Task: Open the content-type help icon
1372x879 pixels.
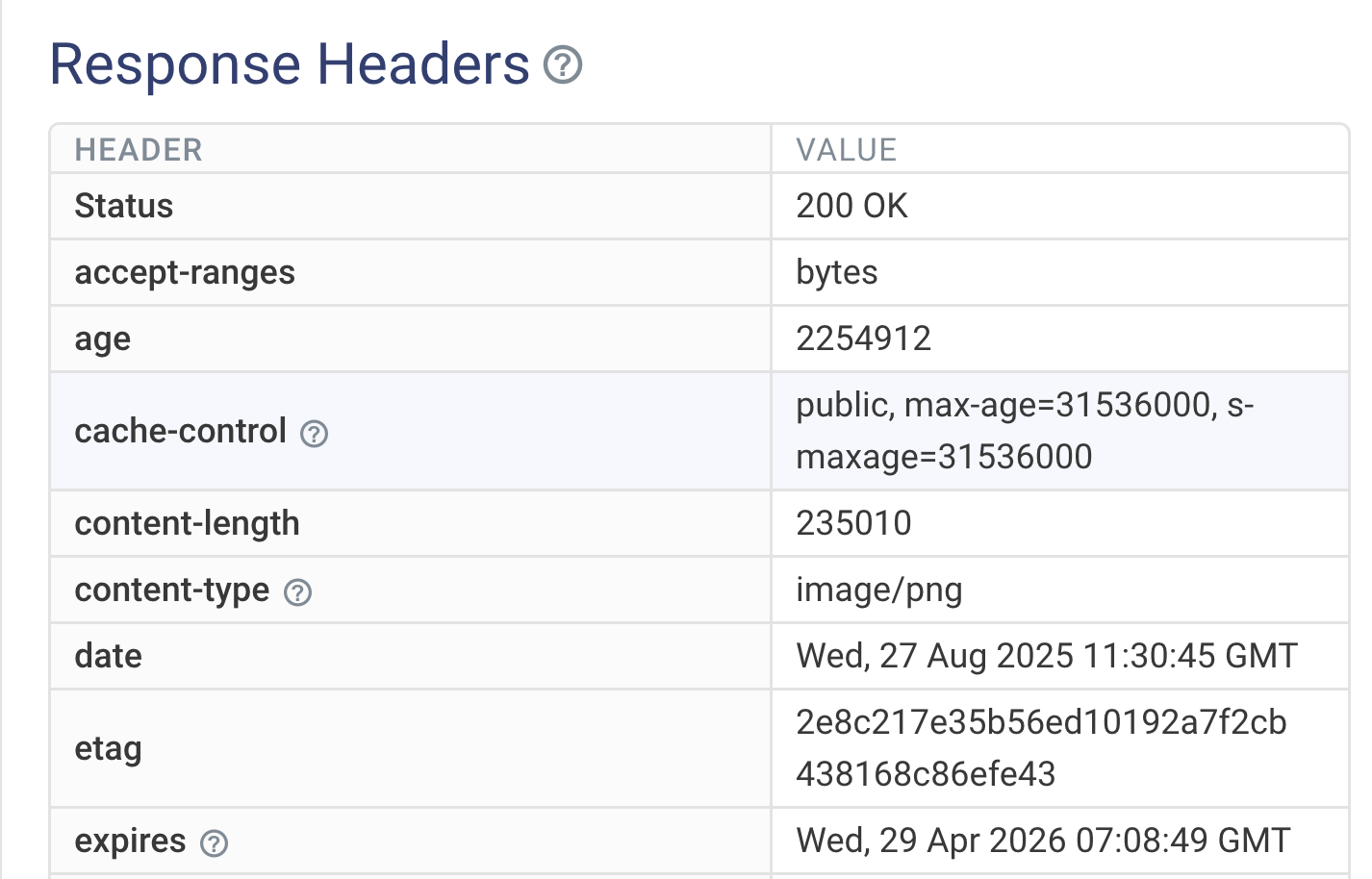Action: tap(298, 592)
